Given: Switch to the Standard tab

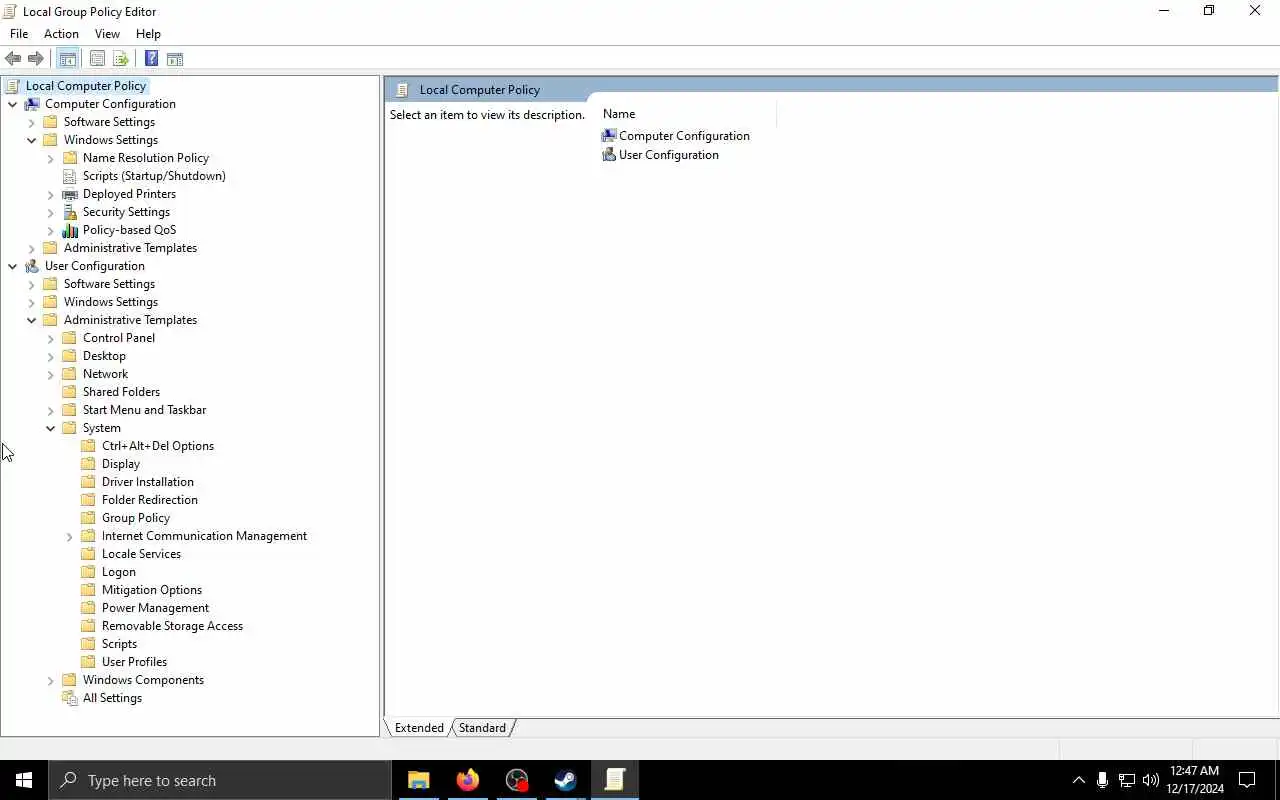Looking at the screenshot, I should [482, 728].
